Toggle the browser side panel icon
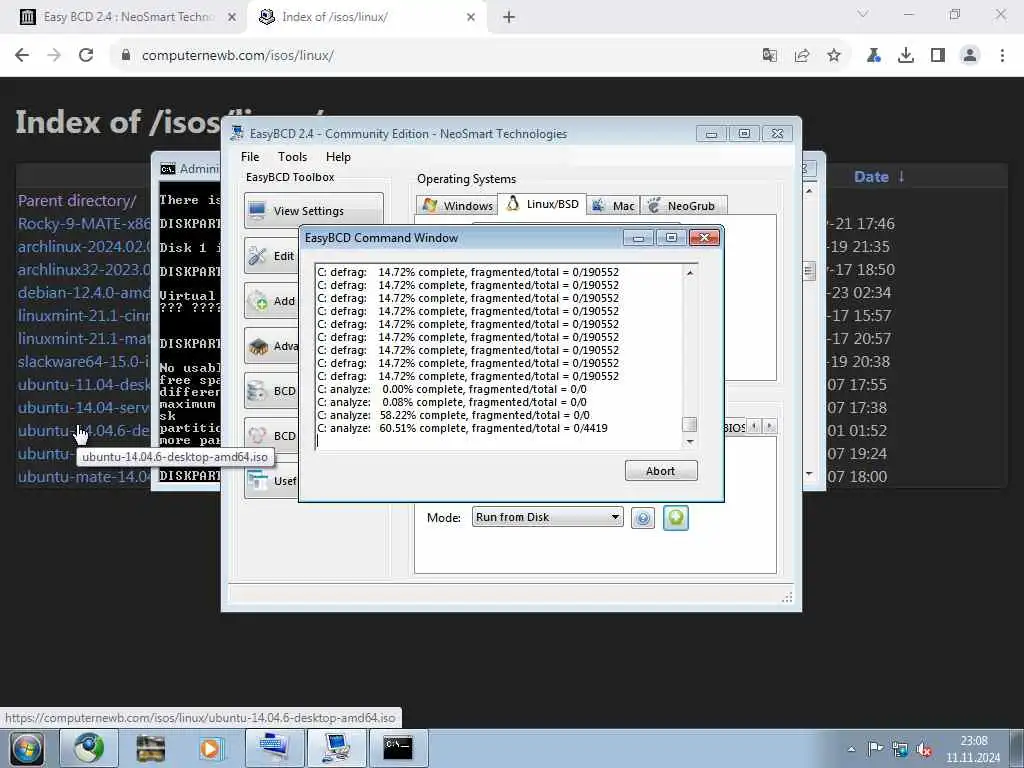Viewport: 1024px width, 768px height. (x=938, y=56)
